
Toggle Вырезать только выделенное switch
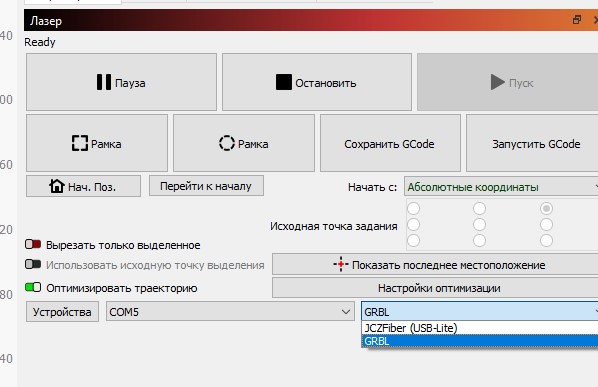click(x=33, y=244)
